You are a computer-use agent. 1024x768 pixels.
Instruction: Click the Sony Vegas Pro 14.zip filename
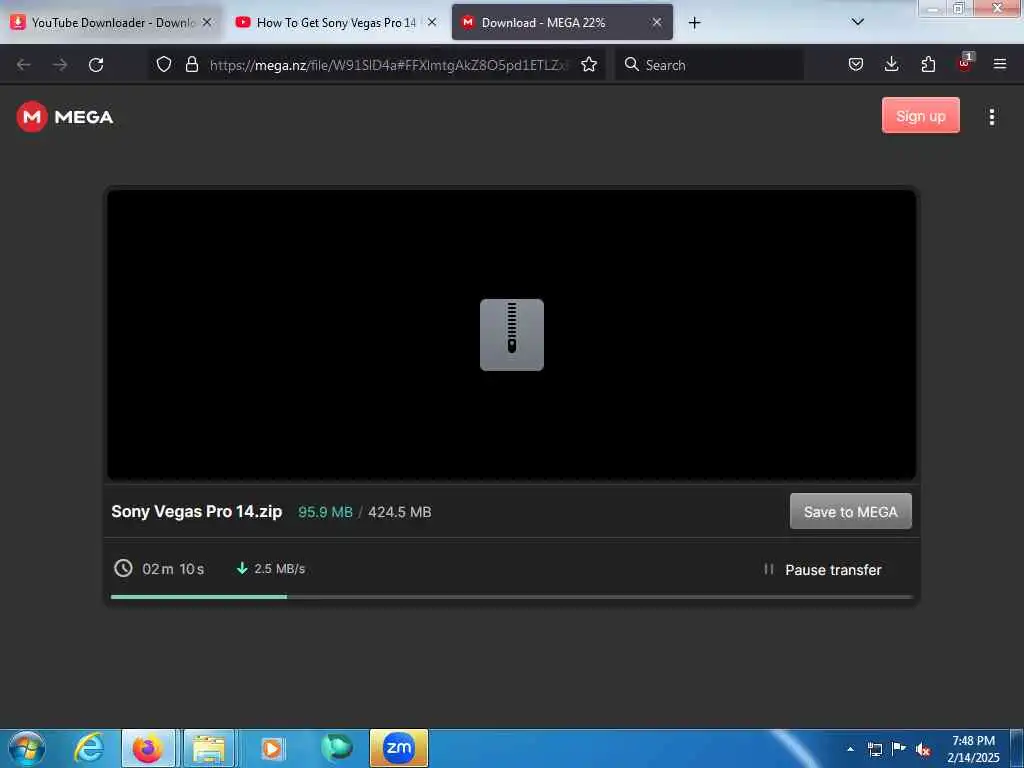[197, 511]
